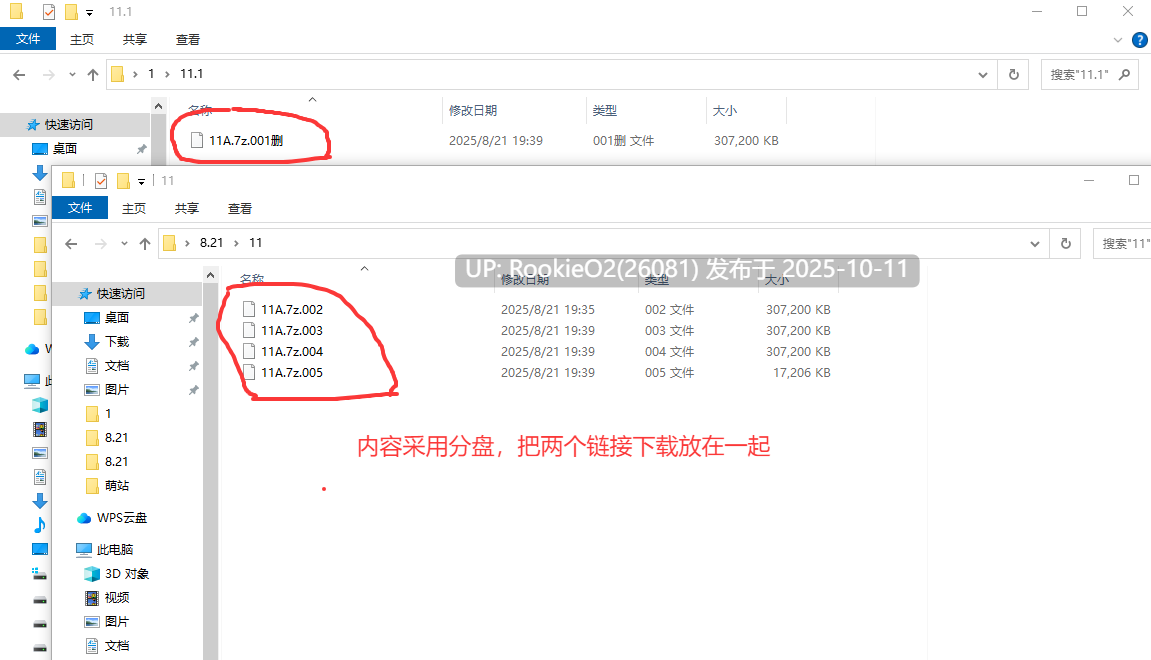Select 快速访问 in the 11 window sidebar
The width and height of the screenshot is (1151, 660).
pyautogui.click(x=121, y=294)
